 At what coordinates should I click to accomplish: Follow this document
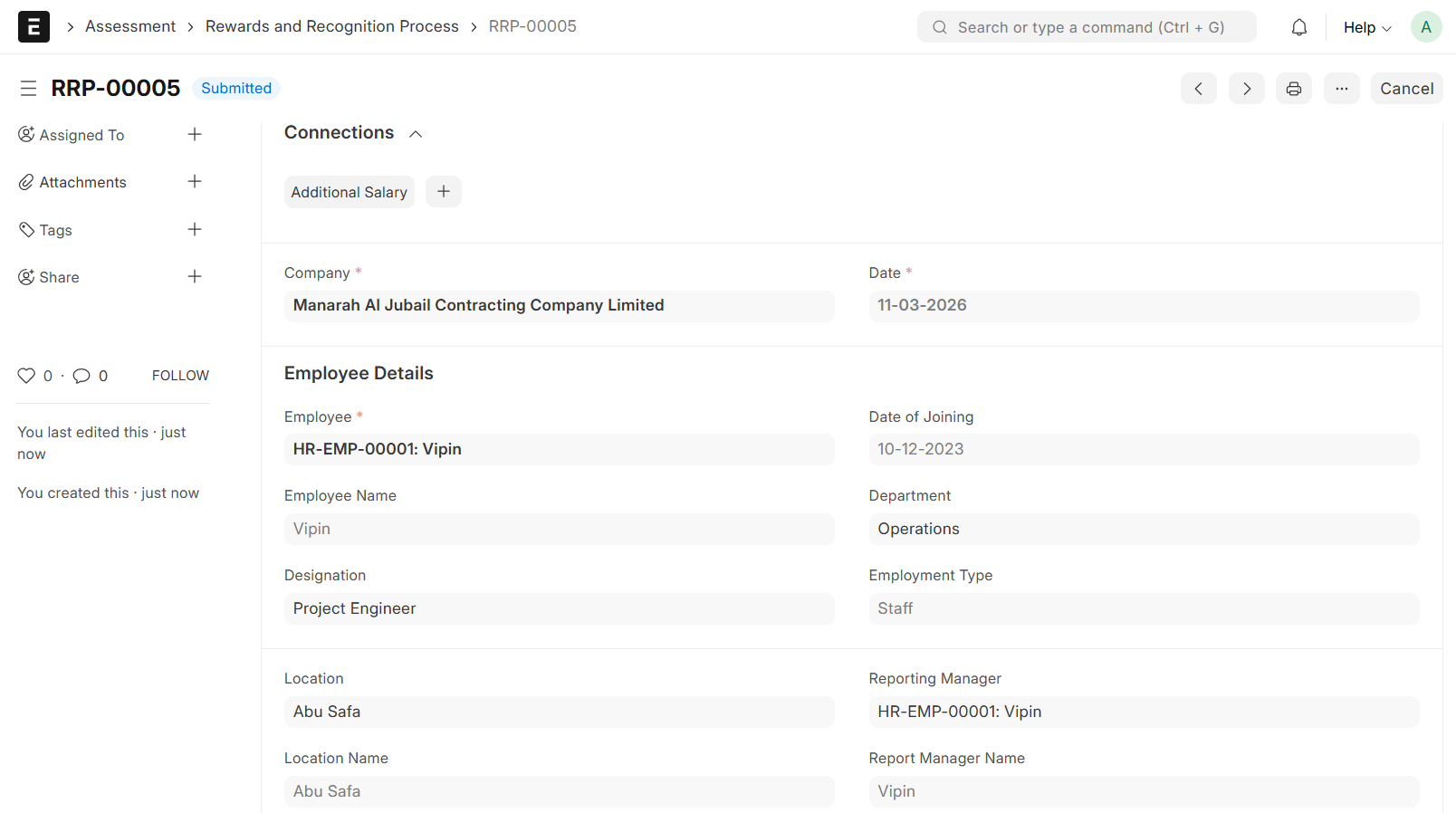pyautogui.click(x=180, y=376)
